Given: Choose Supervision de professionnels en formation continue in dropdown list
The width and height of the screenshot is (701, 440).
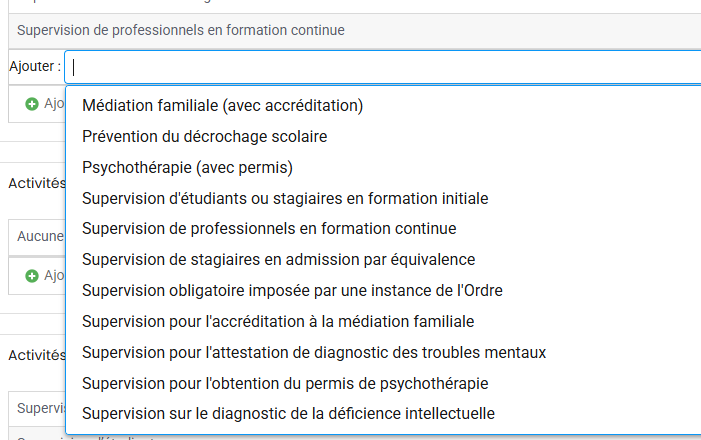Looking at the screenshot, I should coord(269,228).
